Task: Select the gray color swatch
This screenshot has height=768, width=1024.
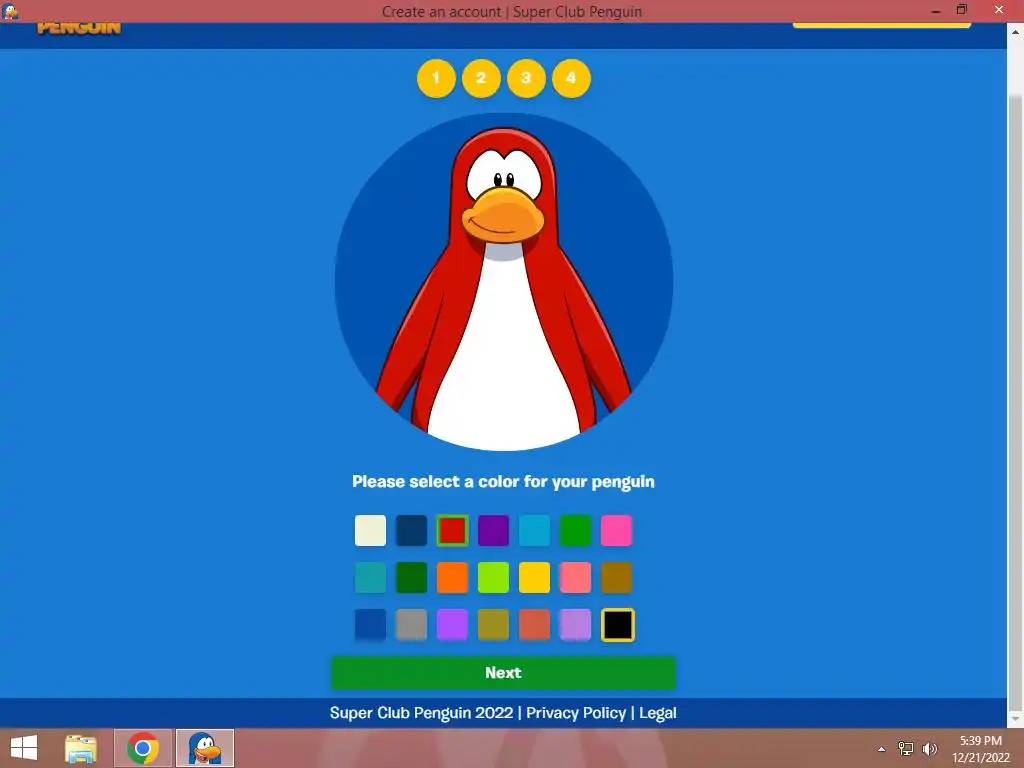Action: [x=411, y=625]
